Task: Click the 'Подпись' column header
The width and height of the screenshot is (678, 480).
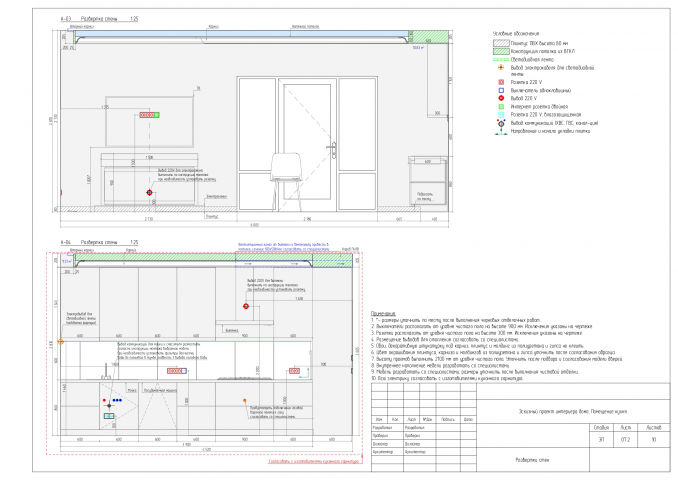Action: tap(448, 419)
